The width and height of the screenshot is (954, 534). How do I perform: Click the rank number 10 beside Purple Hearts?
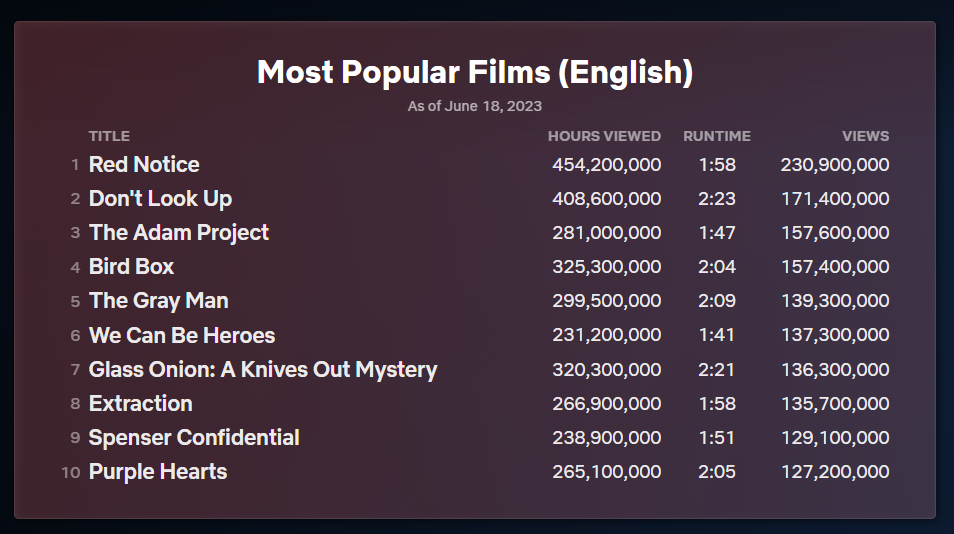(x=70, y=472)
